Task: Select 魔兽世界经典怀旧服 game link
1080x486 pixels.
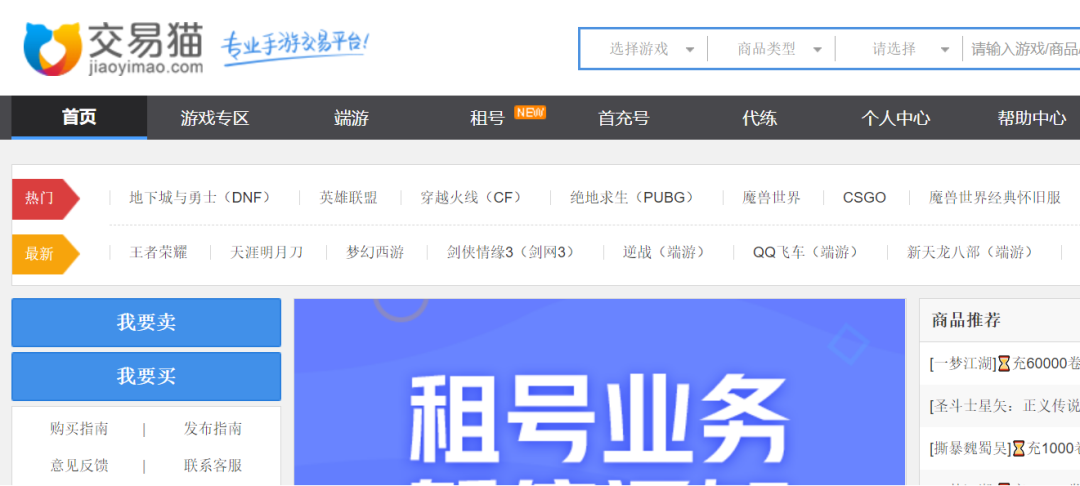Action: click(x=995, y=198)
